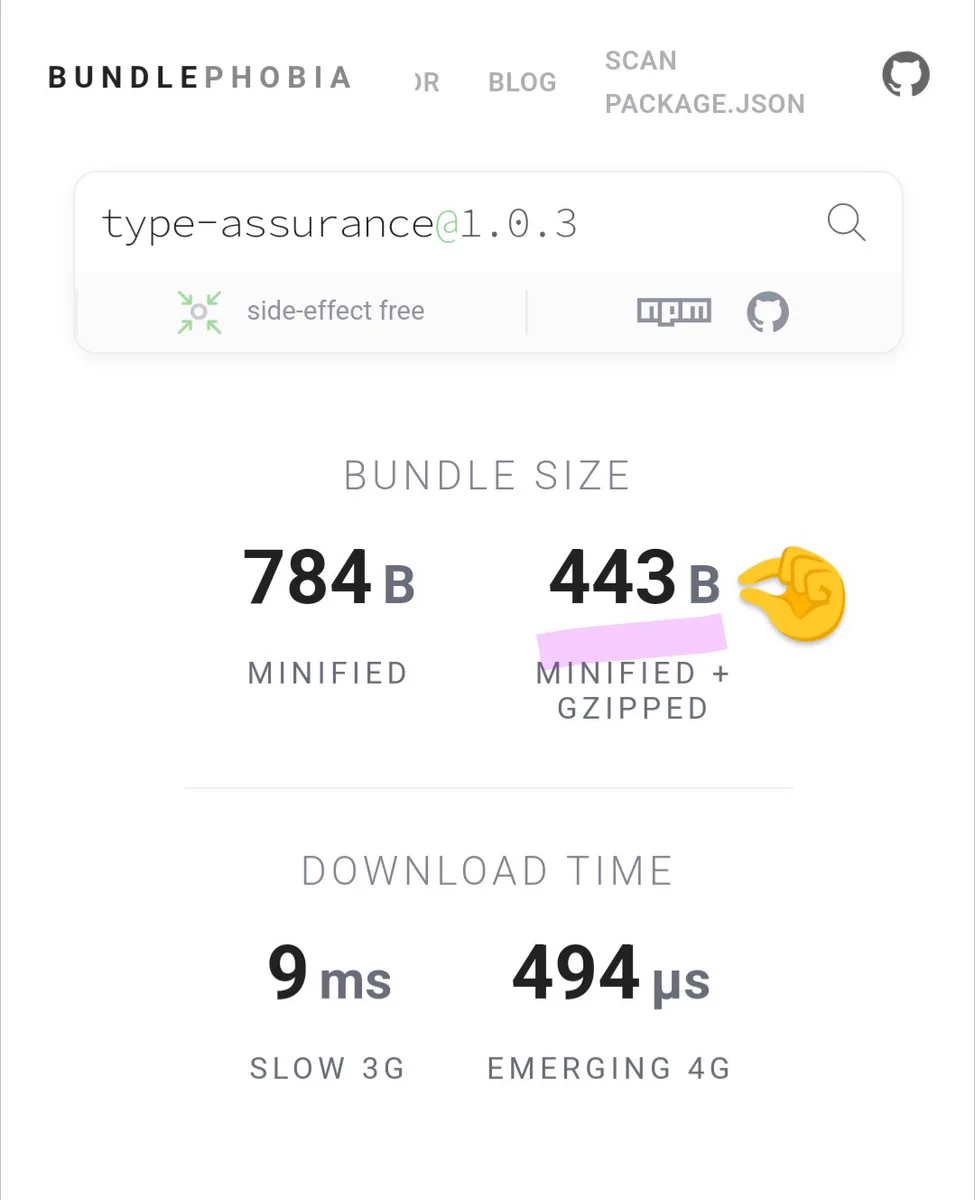Go to Bundlephobia home logo

[200, 78]
